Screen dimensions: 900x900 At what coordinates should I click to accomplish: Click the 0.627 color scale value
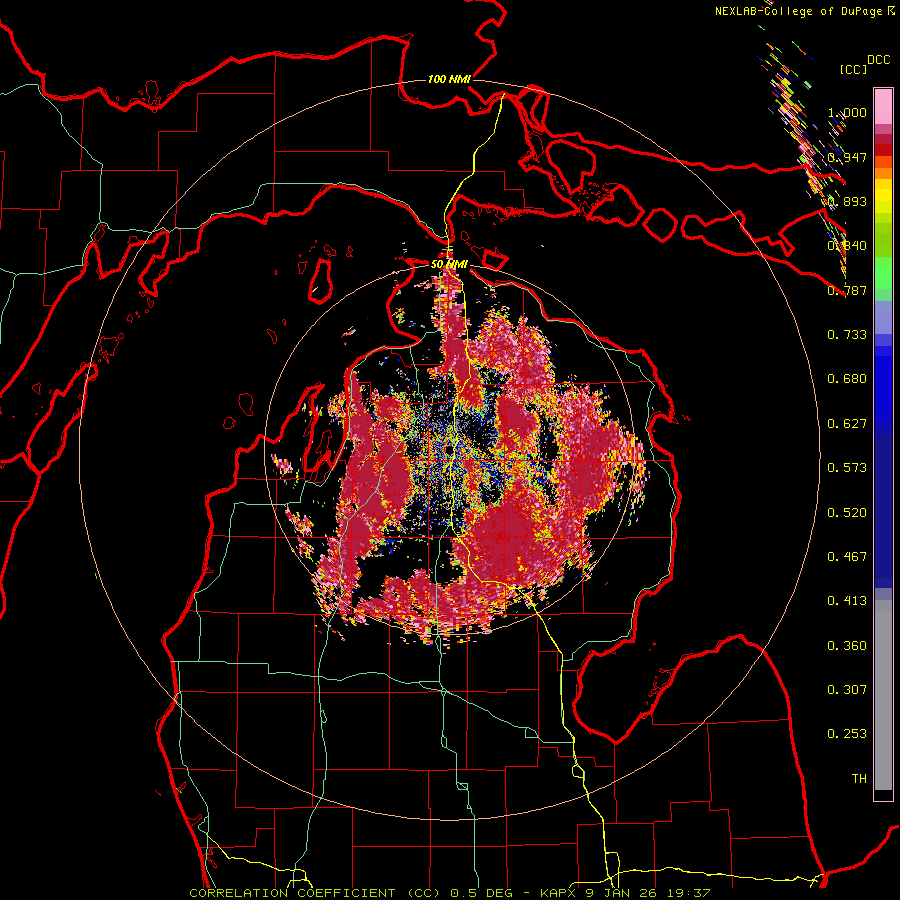tap(847, 424)
